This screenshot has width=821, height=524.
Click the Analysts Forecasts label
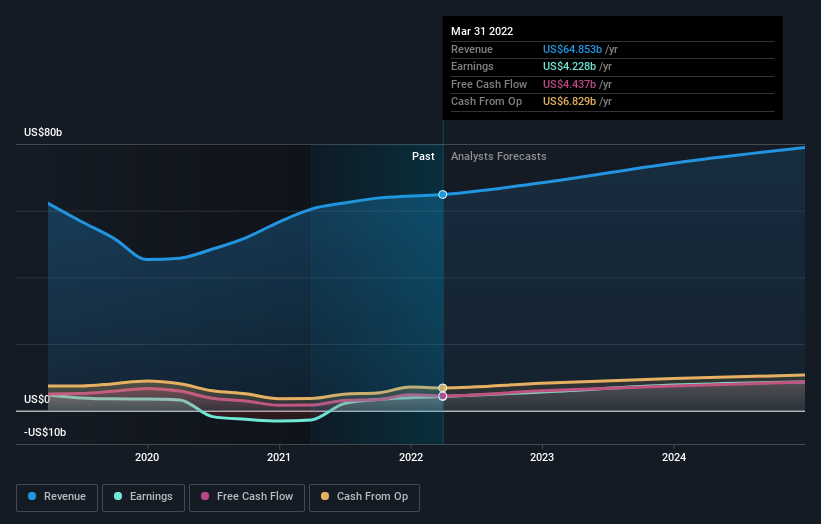coord(498,156)
